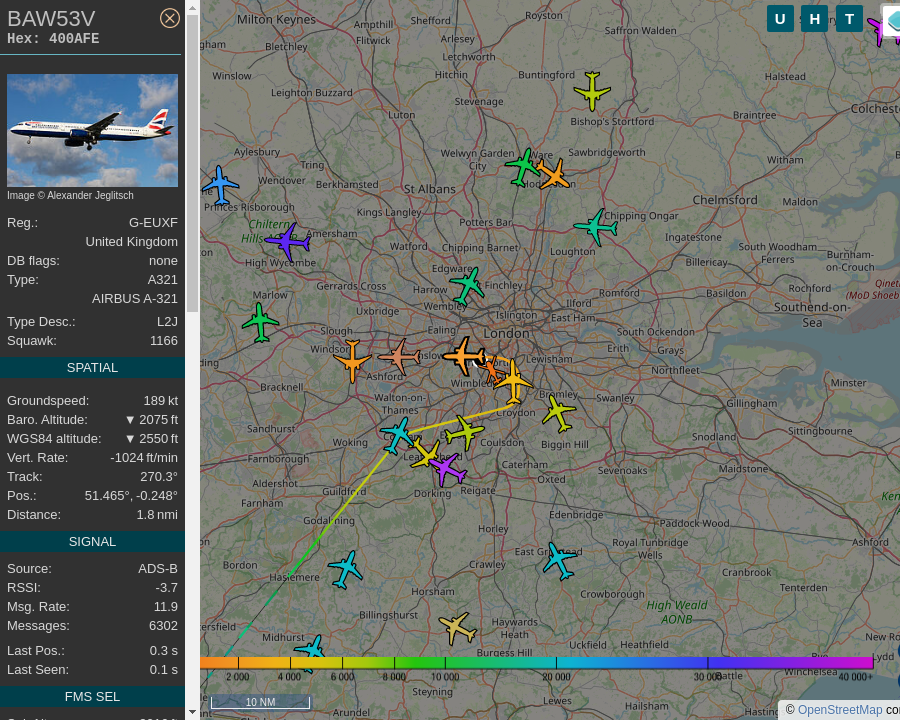
Task: Click the Type Desc. value L2J
Action: [x=168, y=322]
